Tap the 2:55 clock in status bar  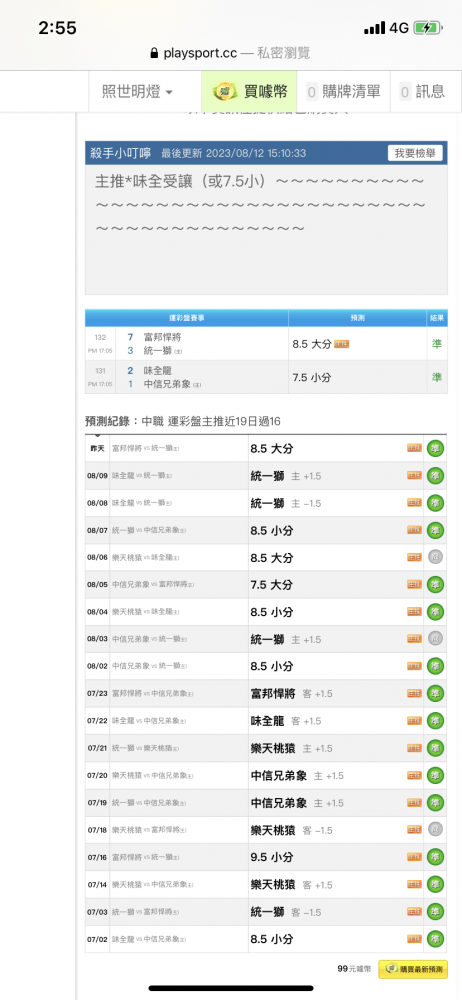pos(57,28)
